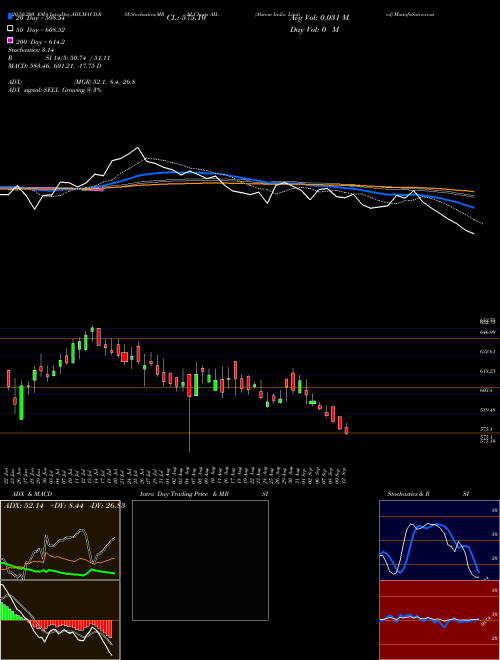Screen dimensions: 500x660
Task: Click the 'ADX signal: SELL' text line
Action: tap(55, 90)
